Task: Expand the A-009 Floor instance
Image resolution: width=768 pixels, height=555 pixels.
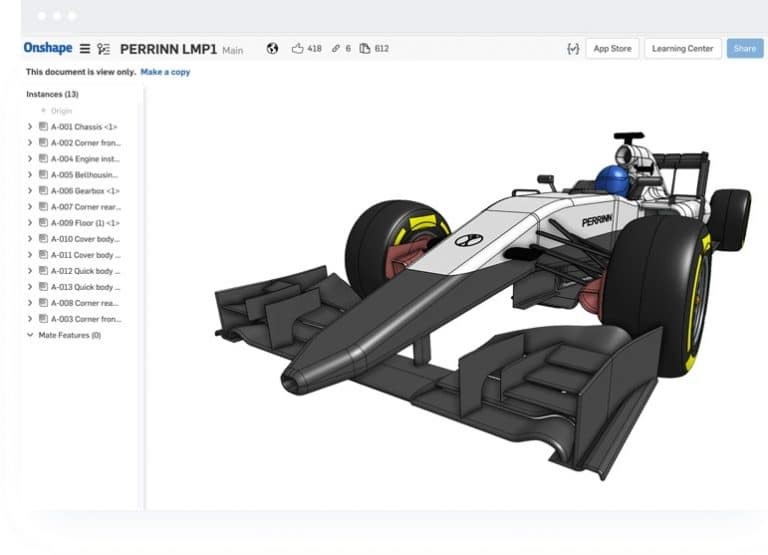Action: coord(30,223)
